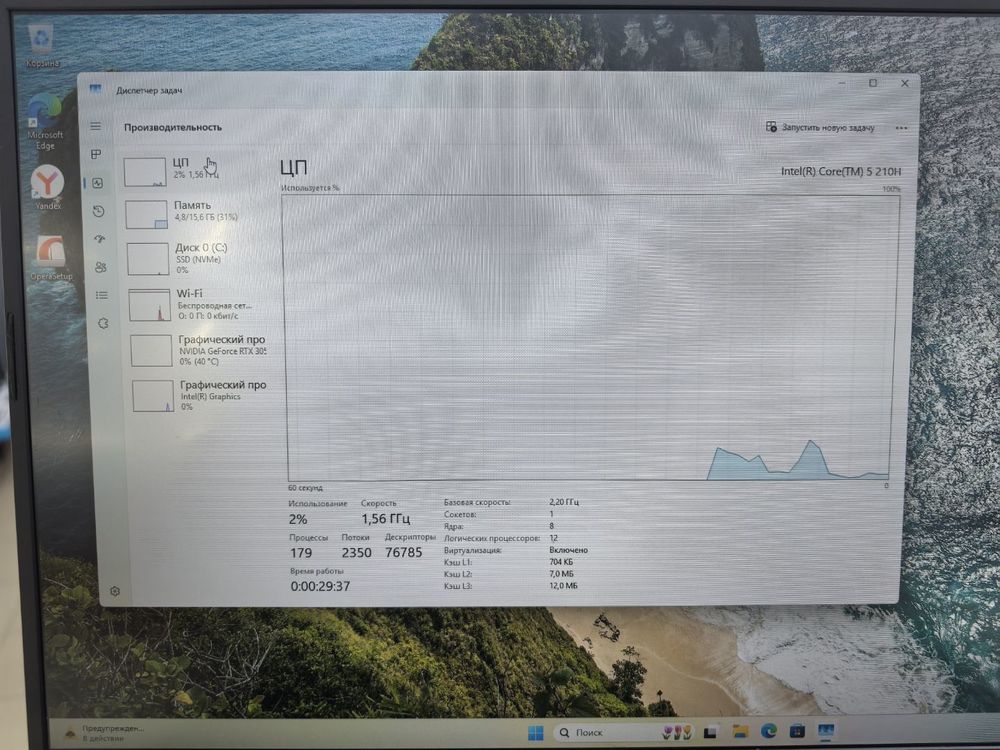Select the Performance page icon
Image resolution: width=1000 pixels, height=750 pixels.
click(98, 183)
